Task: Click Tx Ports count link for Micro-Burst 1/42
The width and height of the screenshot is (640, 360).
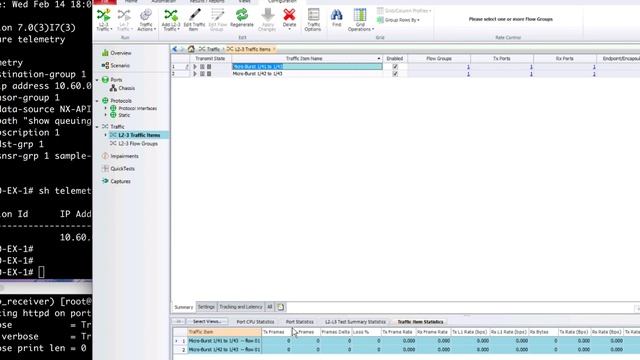Action: tap(531, 74)
